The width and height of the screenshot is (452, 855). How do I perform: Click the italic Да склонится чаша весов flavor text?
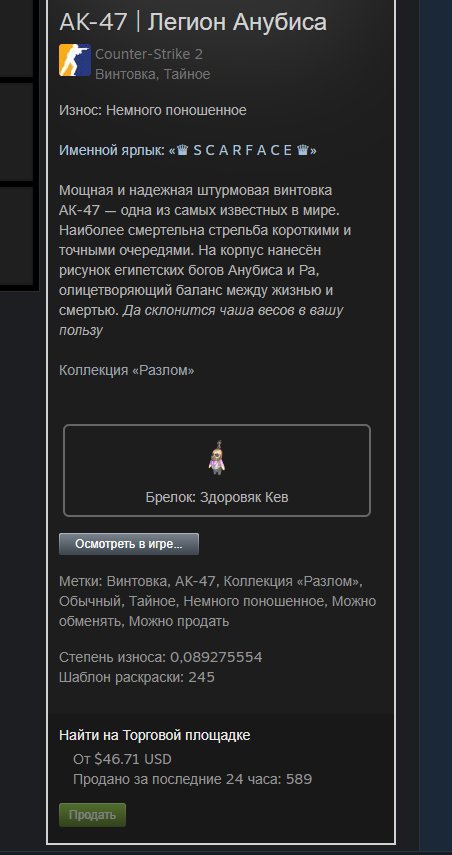pyautogui.click(x=201, y=320)
